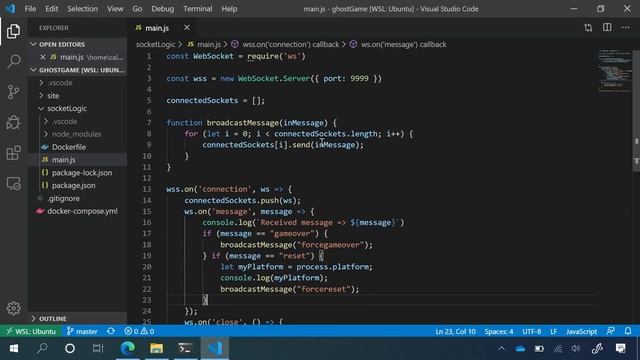Open the Go menu
Image resolution: width=640 pixels, height=360 pixels.
tap(137, 9)
